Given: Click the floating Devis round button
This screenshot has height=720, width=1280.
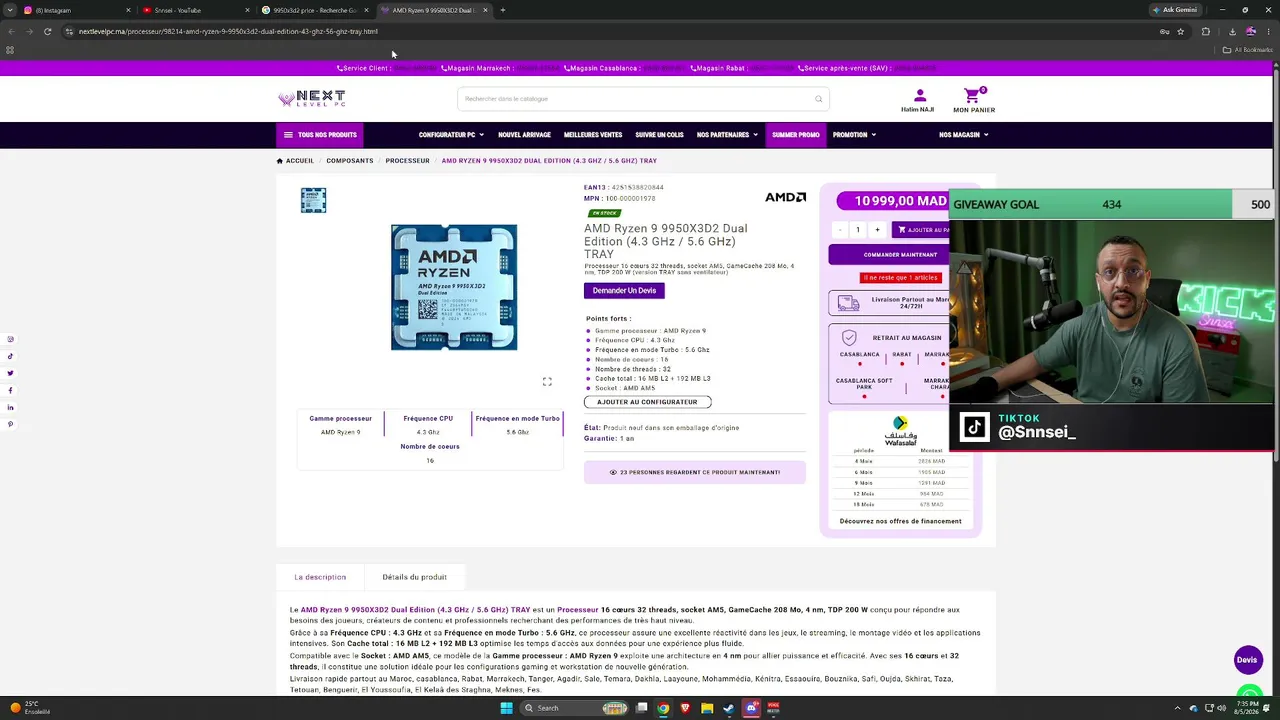Looking at the screenshot, I should [1247, 660].
